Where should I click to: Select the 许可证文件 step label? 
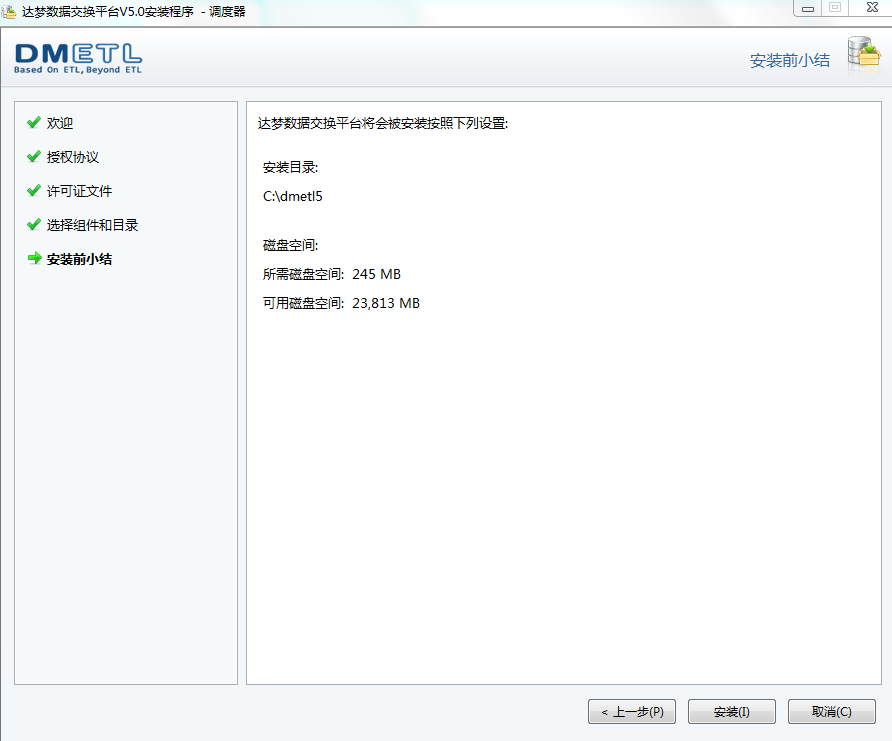(80, 191)
